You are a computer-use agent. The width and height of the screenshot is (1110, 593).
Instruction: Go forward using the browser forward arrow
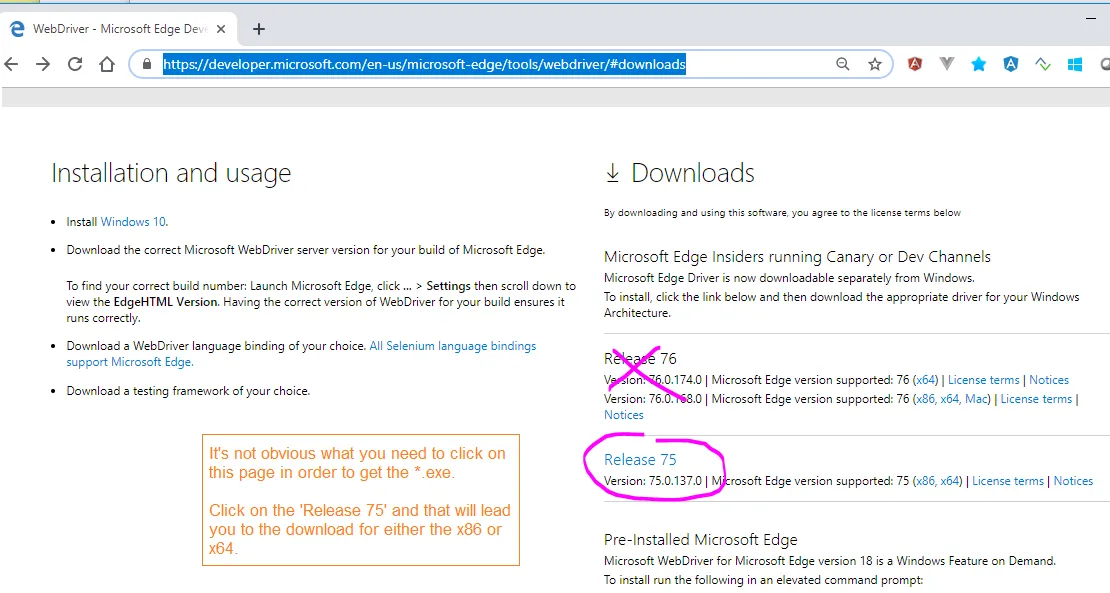(x=43, y=64)
